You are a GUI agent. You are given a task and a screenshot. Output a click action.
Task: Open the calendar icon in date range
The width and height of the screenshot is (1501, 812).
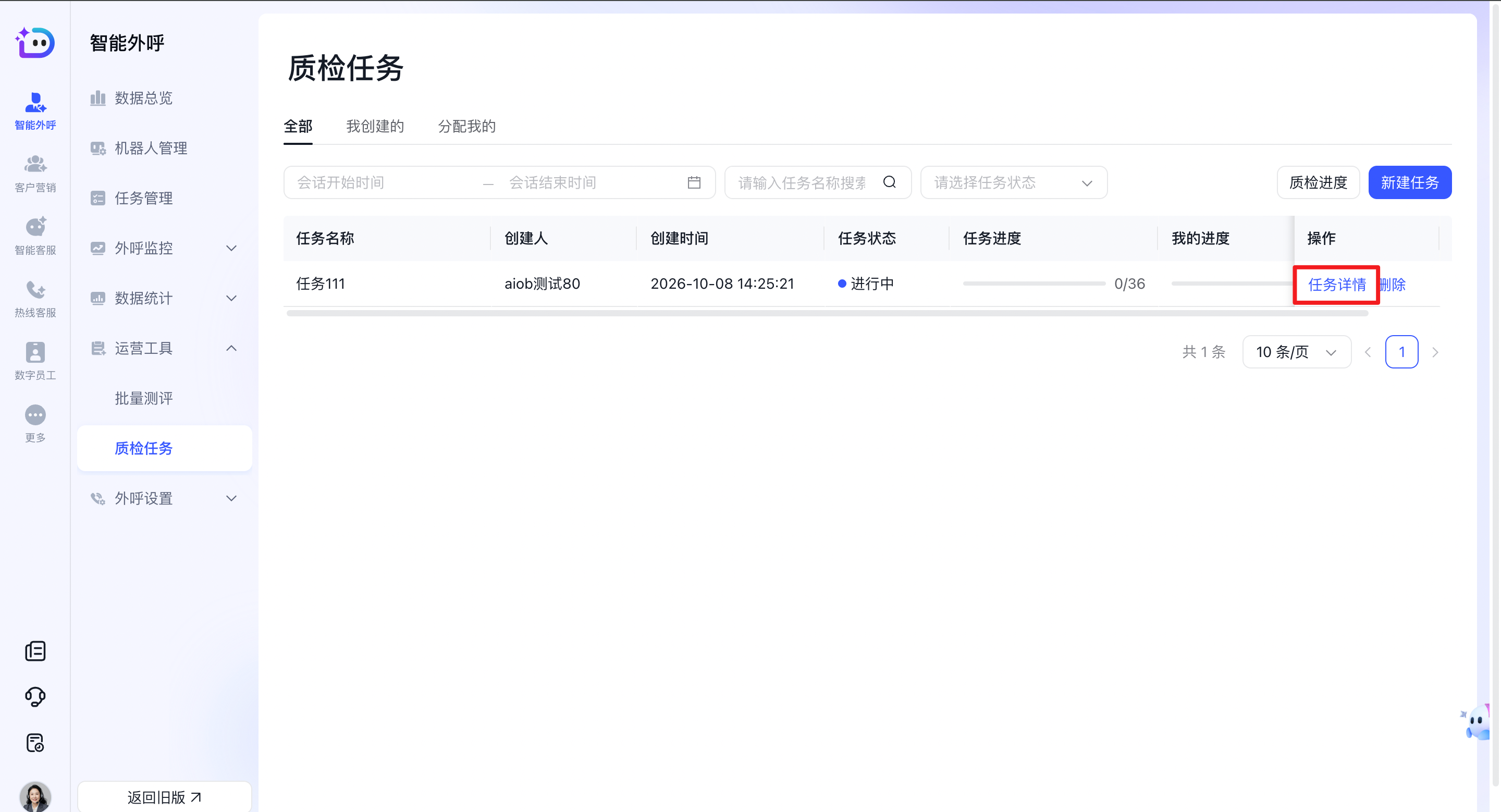(693, 182)
